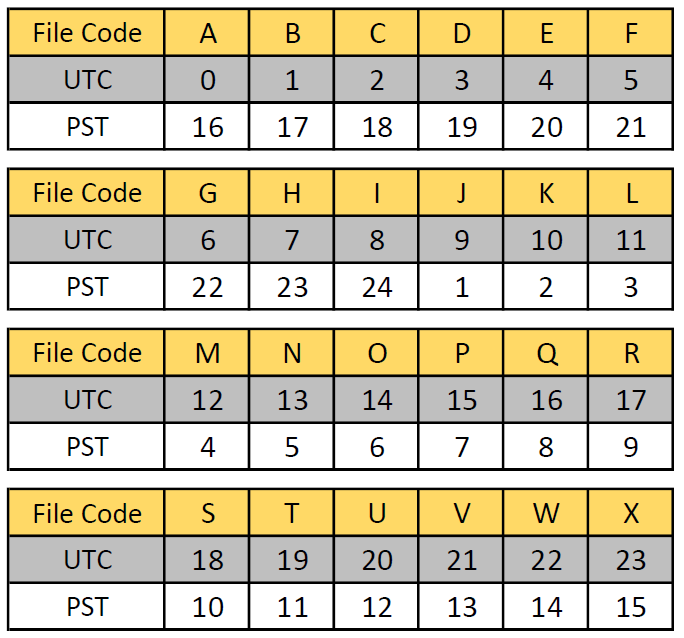Click PST value 12 under letter U
This screenshot has height=638, width=684.
coord(377,607)
